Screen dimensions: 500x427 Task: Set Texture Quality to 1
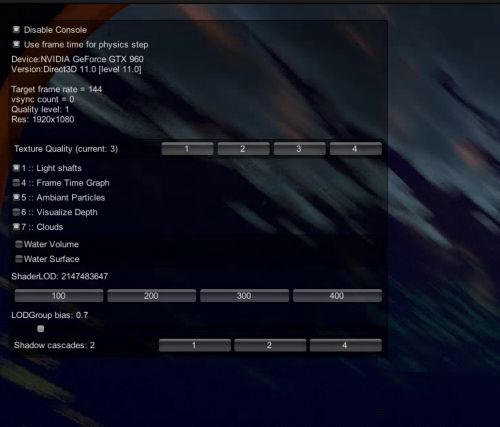[187, 149]
